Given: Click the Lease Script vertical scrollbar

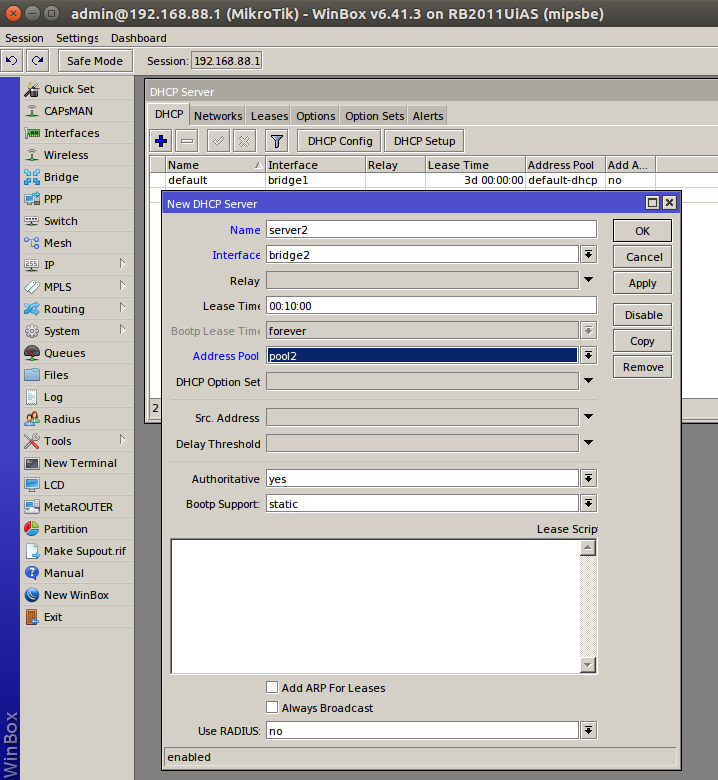Looking at the screenshot, I should 588,605.
